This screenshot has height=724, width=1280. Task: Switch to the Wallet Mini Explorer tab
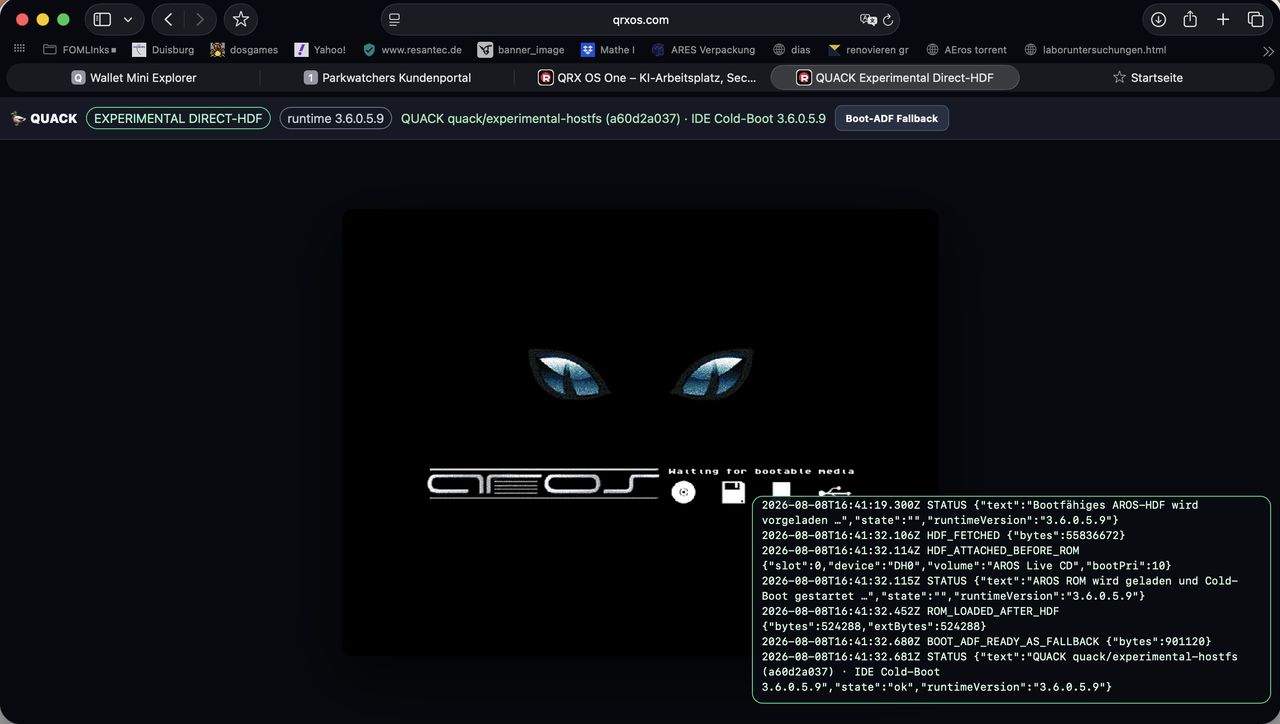click(134, 77)
